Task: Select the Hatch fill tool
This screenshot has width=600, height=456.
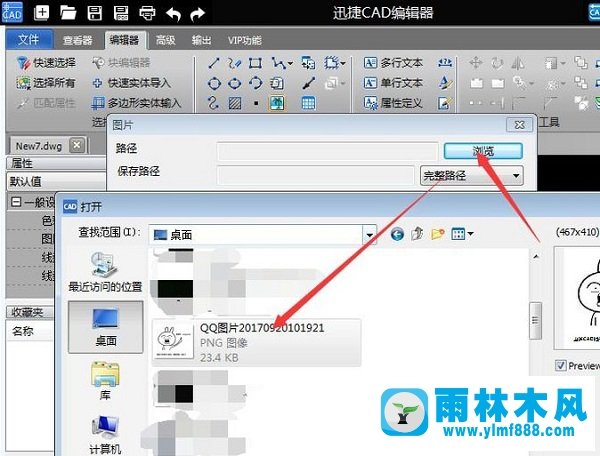Action: 235,103
